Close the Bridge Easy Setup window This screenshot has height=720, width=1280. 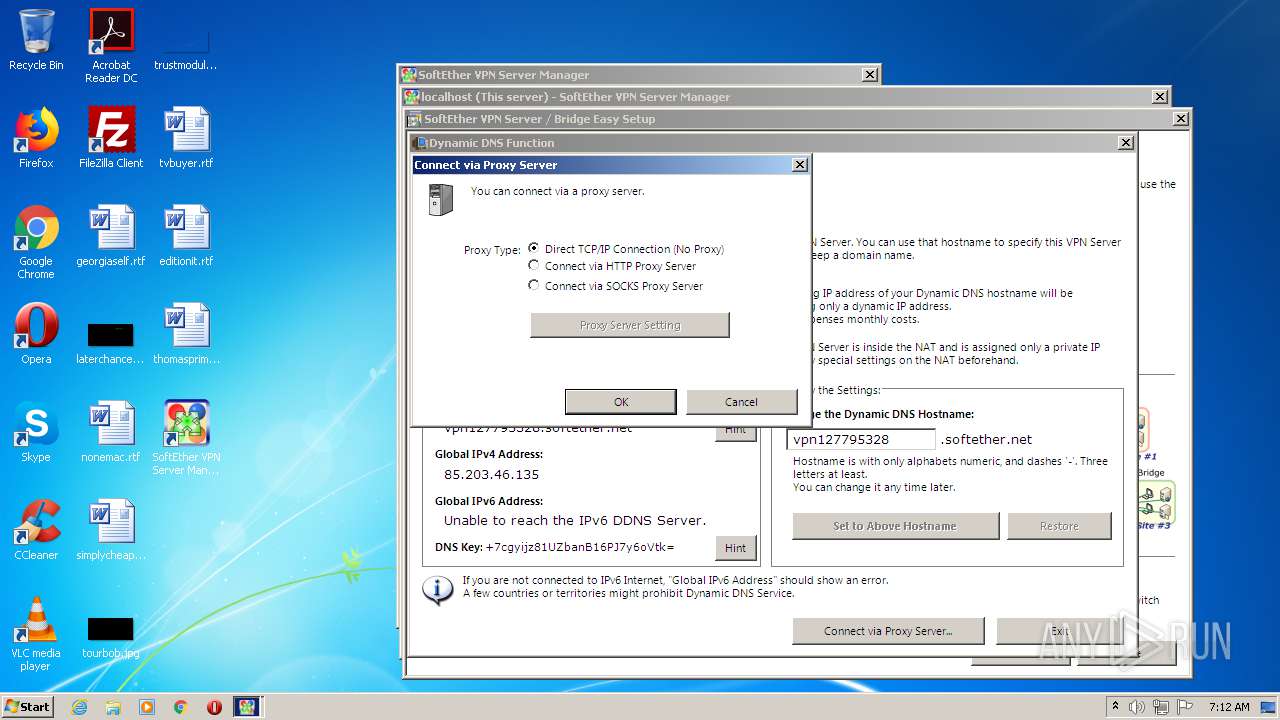pyautogui.click(x=1181, y=119)
